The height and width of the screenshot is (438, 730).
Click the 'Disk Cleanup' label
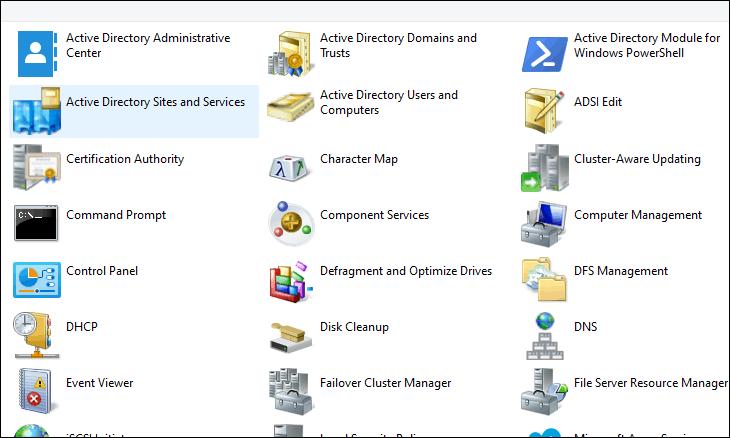(x=354, y=327)
